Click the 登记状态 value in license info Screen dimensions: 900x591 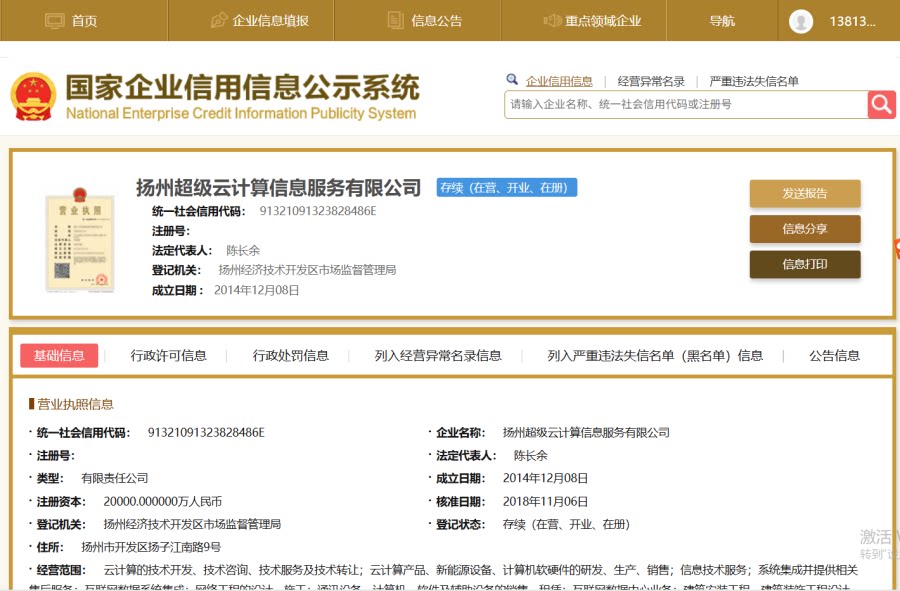tap(566, 524)
